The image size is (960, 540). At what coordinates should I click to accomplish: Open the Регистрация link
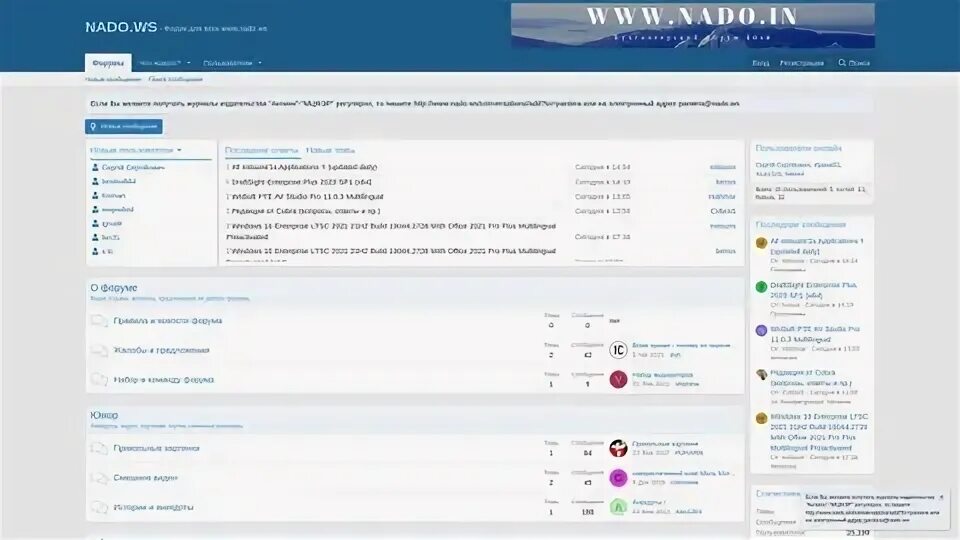(801, 62)
